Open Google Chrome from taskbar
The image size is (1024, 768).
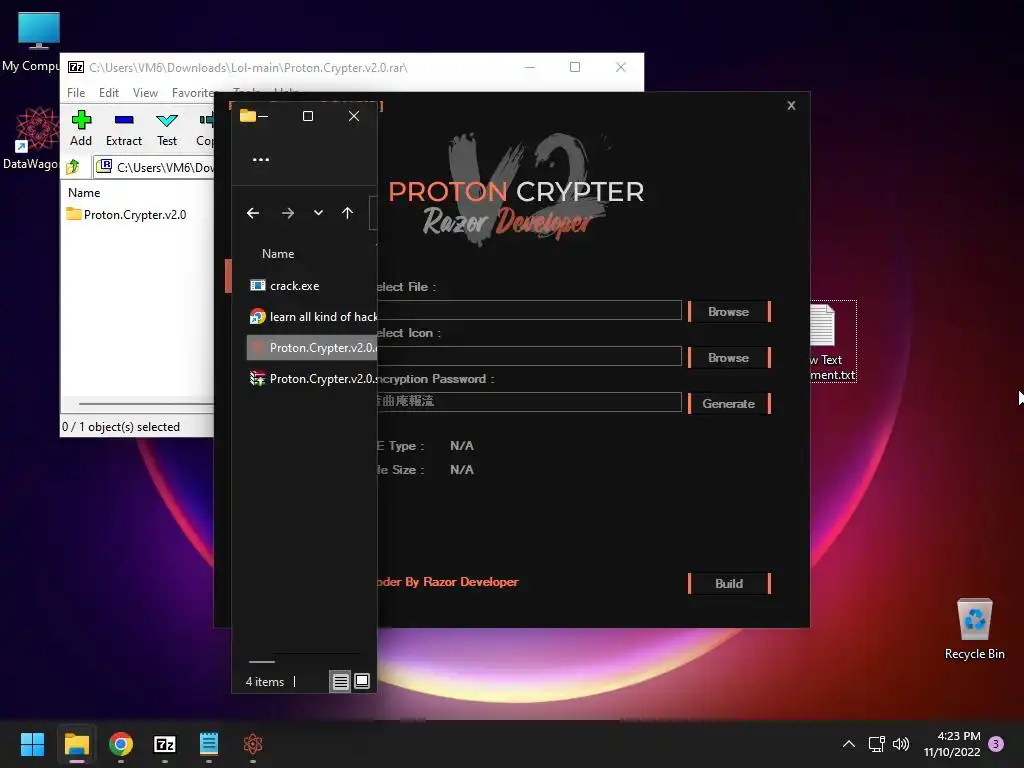tap(121, 744)
